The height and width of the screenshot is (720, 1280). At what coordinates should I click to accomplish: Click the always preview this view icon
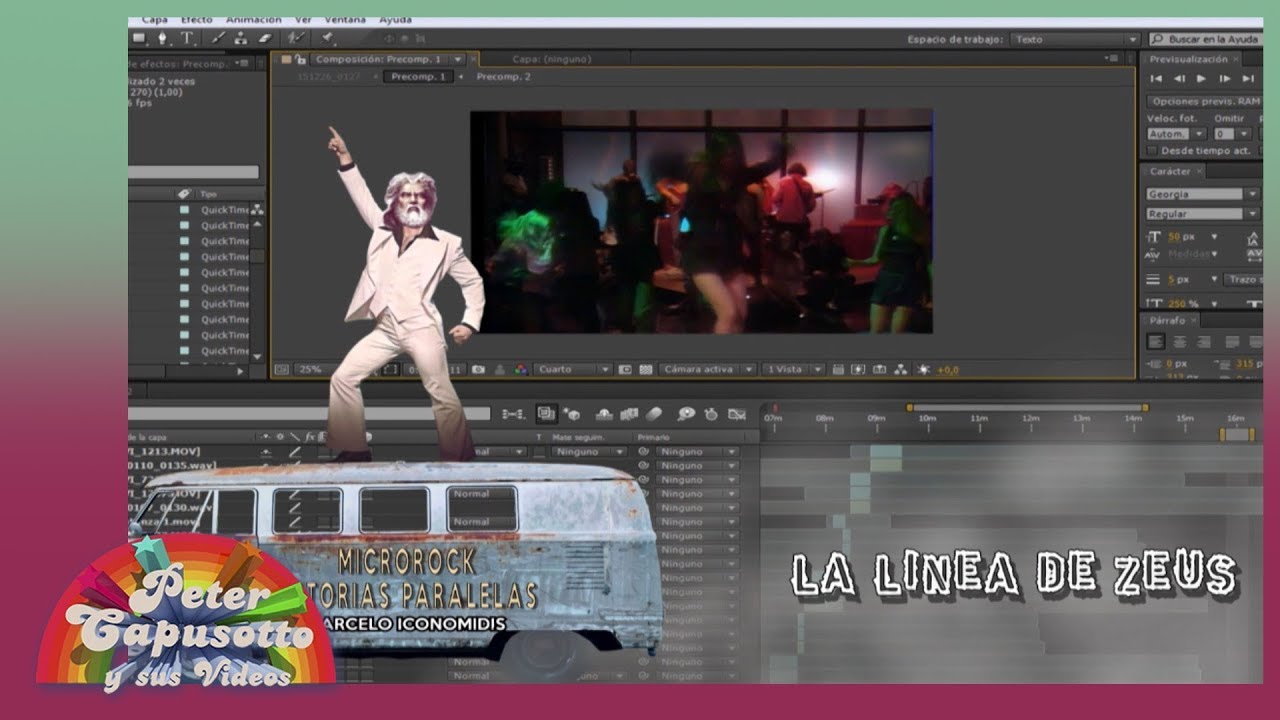(282, 369)
